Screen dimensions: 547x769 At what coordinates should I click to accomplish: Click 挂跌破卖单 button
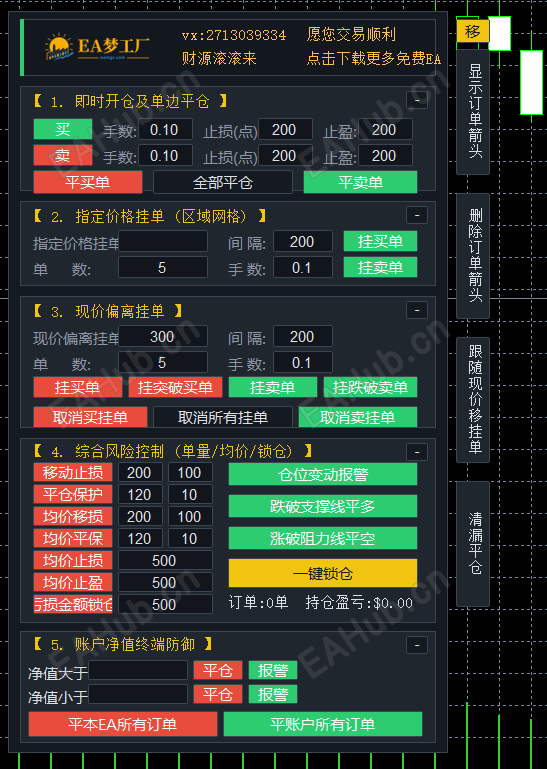(370, 387)
